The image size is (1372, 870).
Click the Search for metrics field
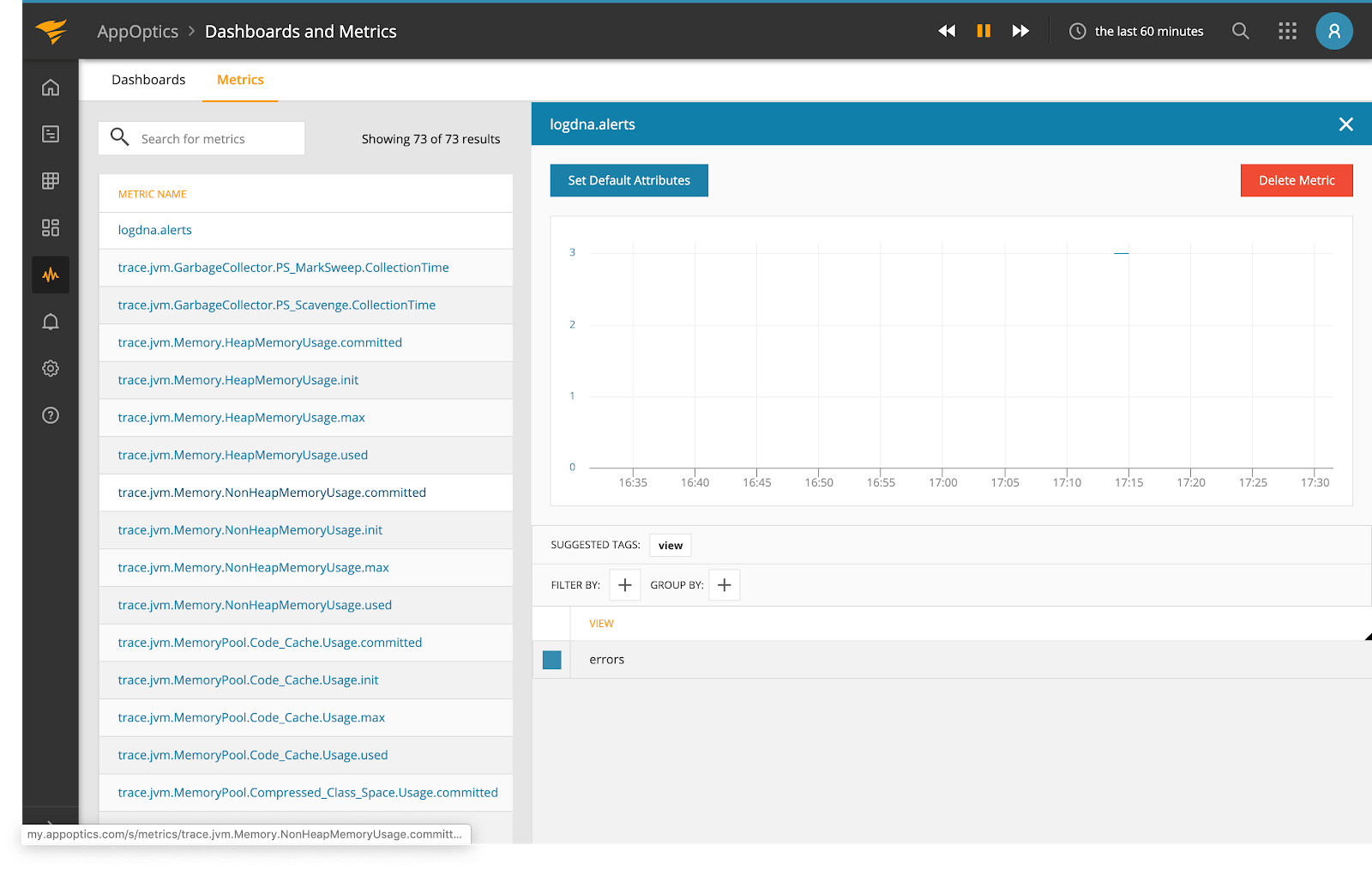pos(202,138)
